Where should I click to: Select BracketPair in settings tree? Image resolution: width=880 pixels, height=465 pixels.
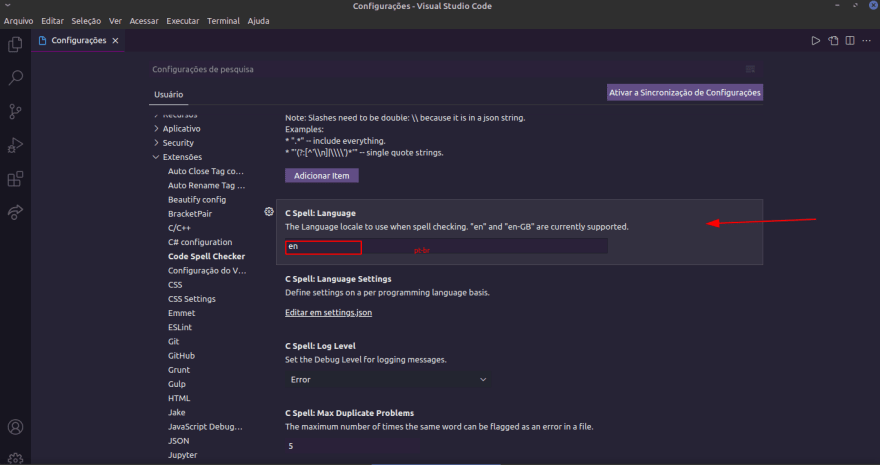pos(190,214)
